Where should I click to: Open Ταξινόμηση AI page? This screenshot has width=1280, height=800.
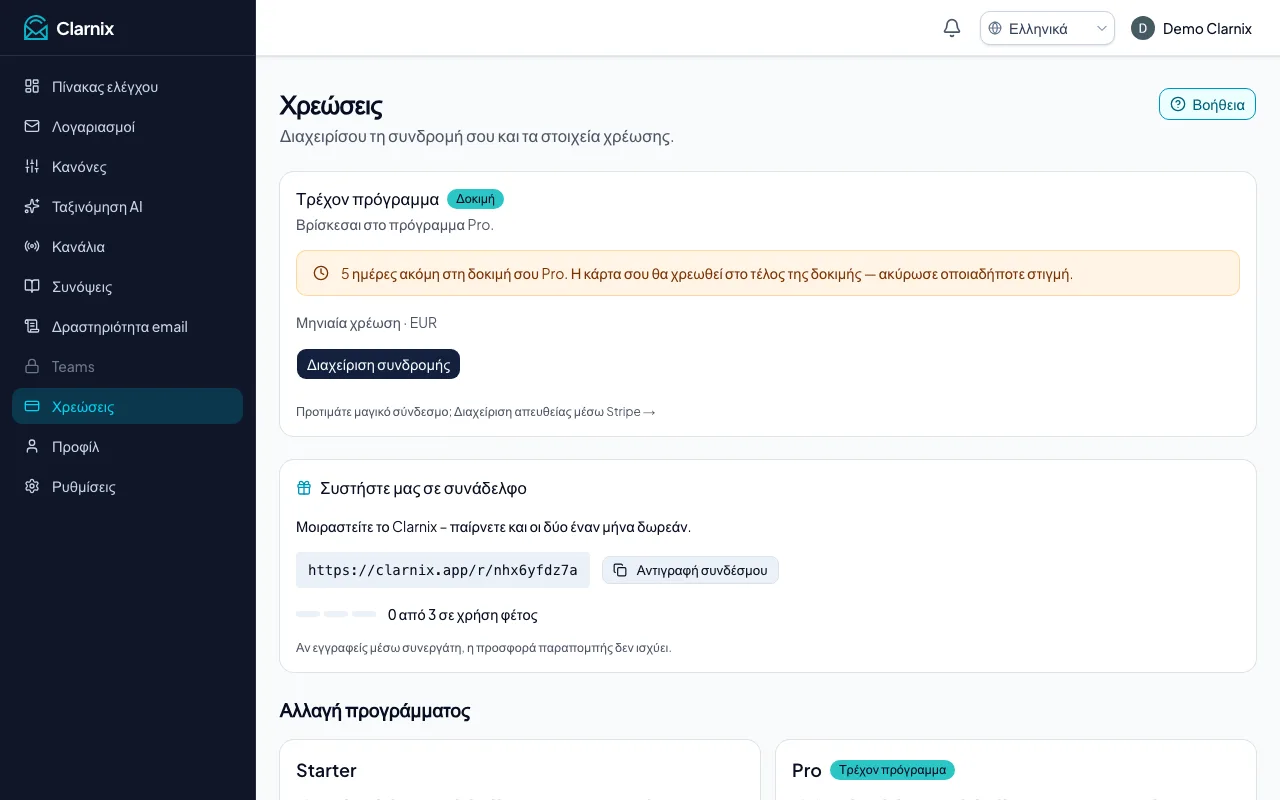coord(127,206)
